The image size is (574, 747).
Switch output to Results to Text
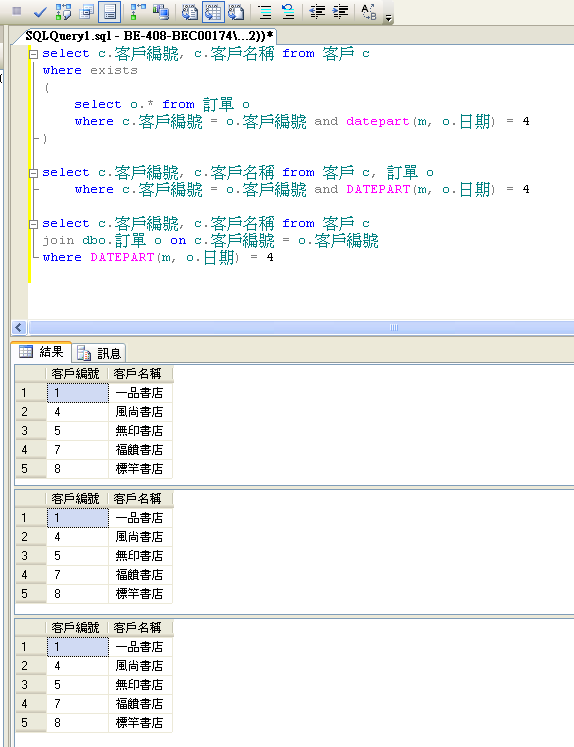pyautogui.click(x=190, y=11)
